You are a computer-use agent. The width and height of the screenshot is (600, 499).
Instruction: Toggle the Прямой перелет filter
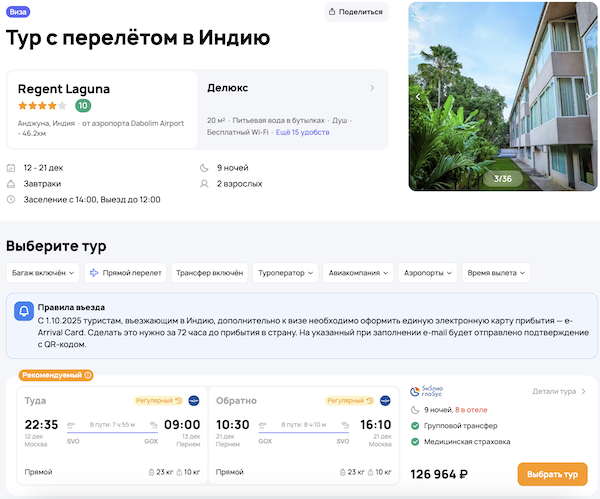click(x=124, y=272)
